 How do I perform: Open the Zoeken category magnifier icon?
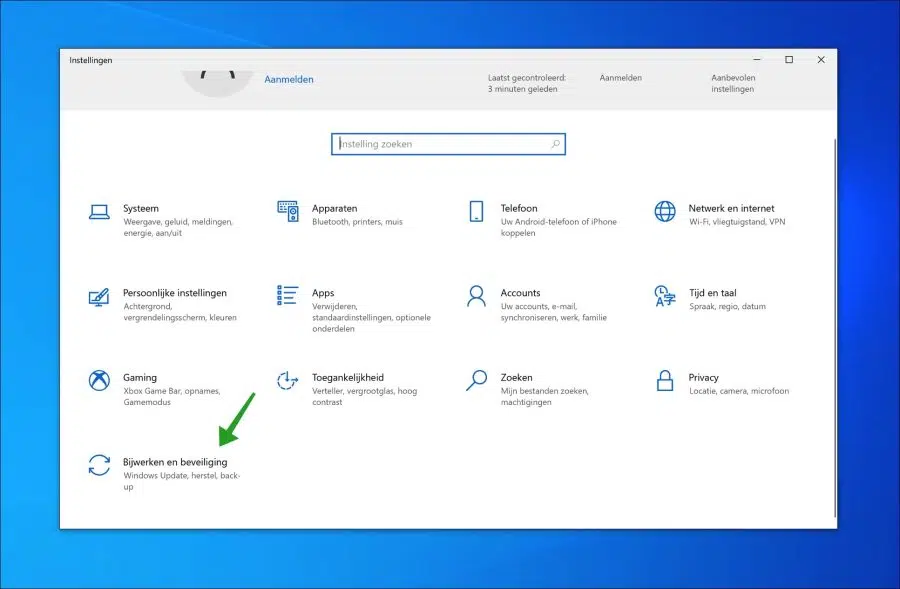(x=476, y=380)
